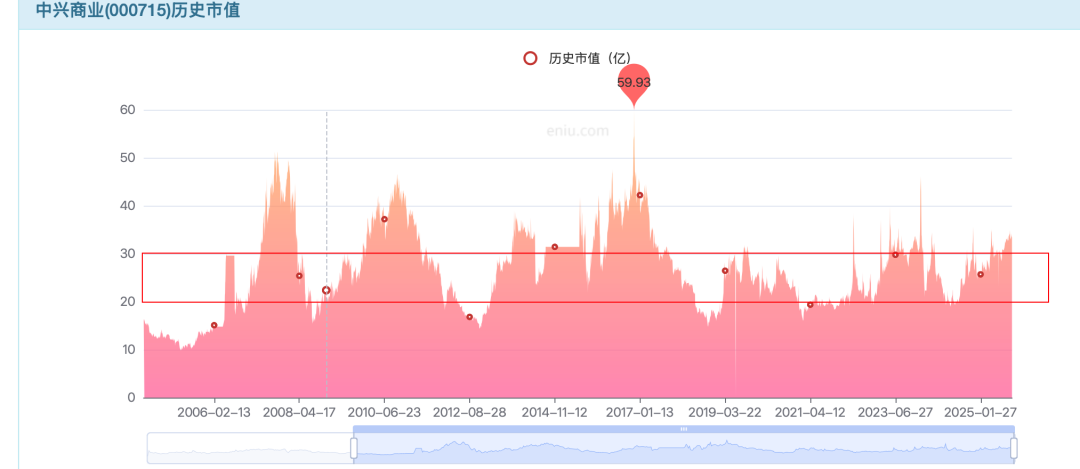
Task: Click the 60 y-axis label
Action: coord(128,110)
